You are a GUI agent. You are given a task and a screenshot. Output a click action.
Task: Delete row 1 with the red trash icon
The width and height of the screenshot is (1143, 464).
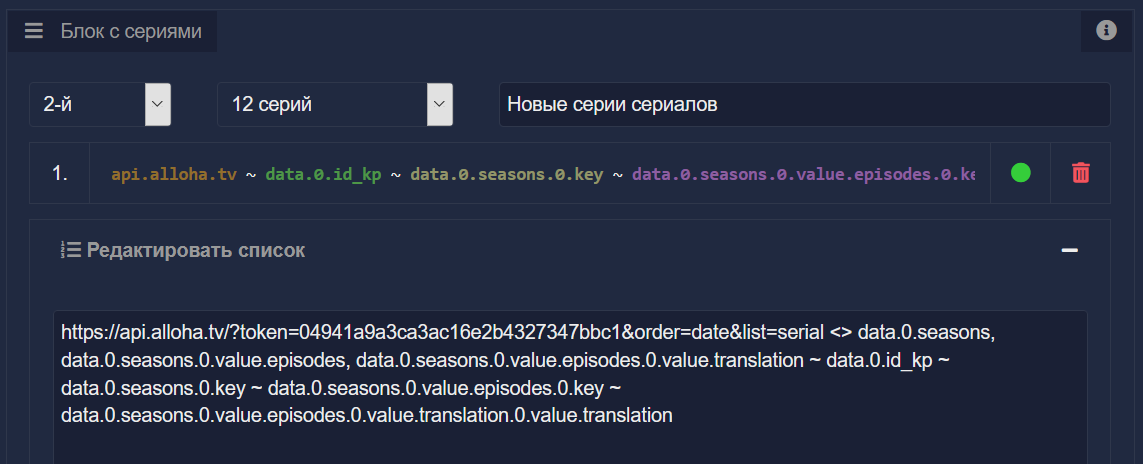click(x=1081, y=173)
